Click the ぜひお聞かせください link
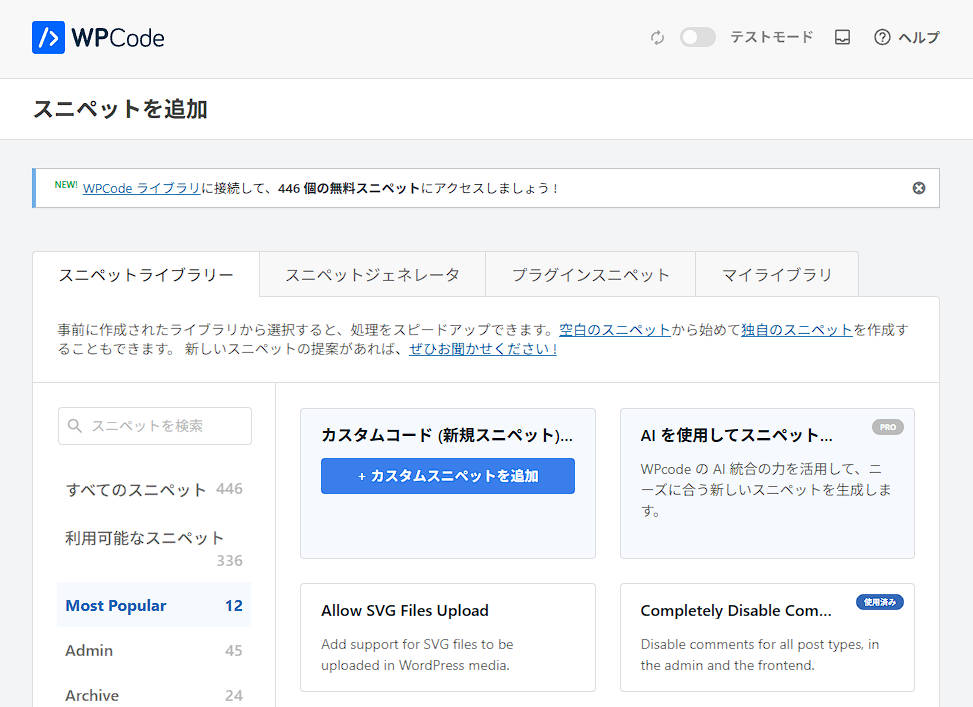The image size is (973, 707). (x=483, y=350)
